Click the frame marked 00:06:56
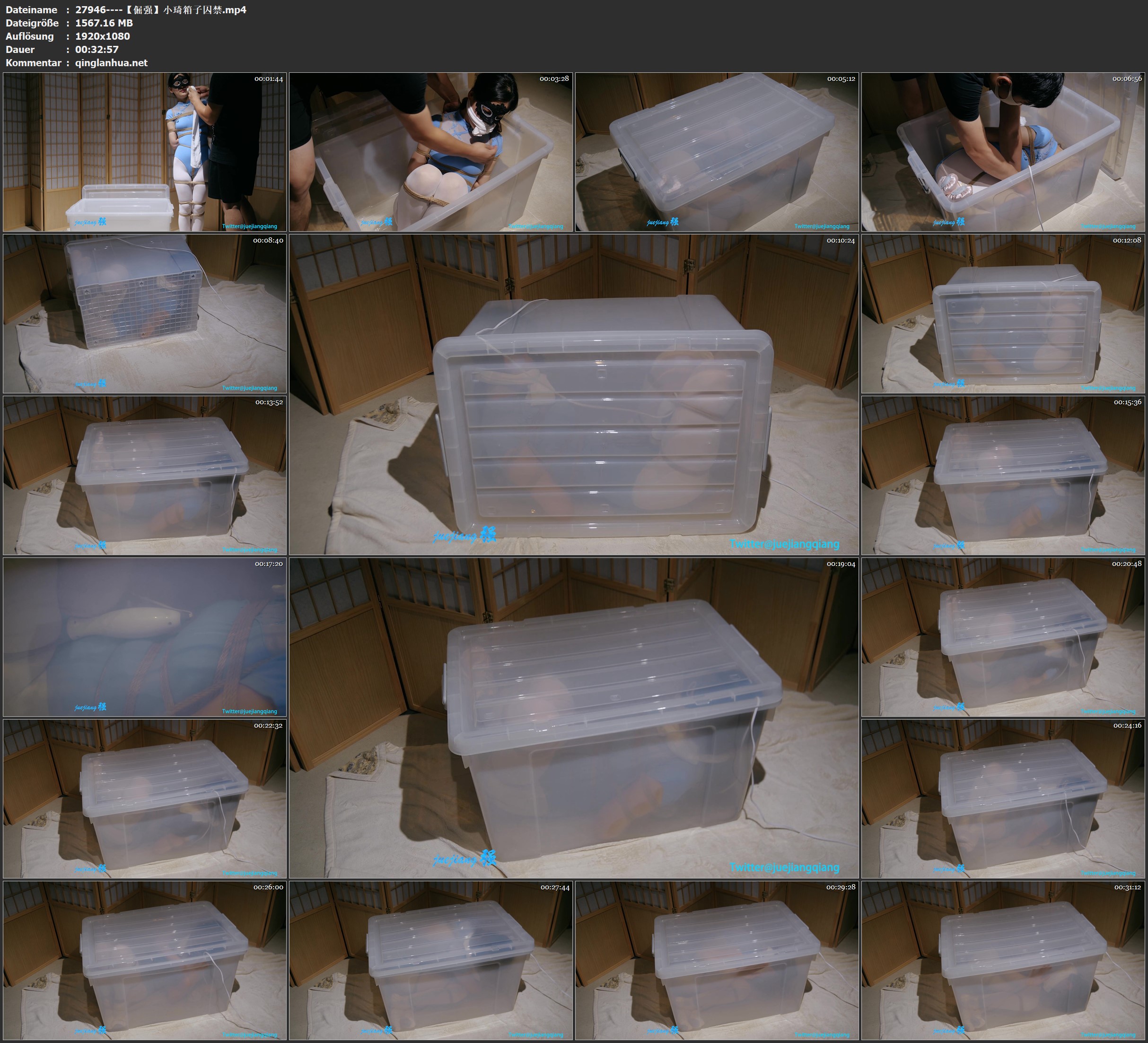The width and height of the screenshot is (1148, 1043). pos(1003,152)
